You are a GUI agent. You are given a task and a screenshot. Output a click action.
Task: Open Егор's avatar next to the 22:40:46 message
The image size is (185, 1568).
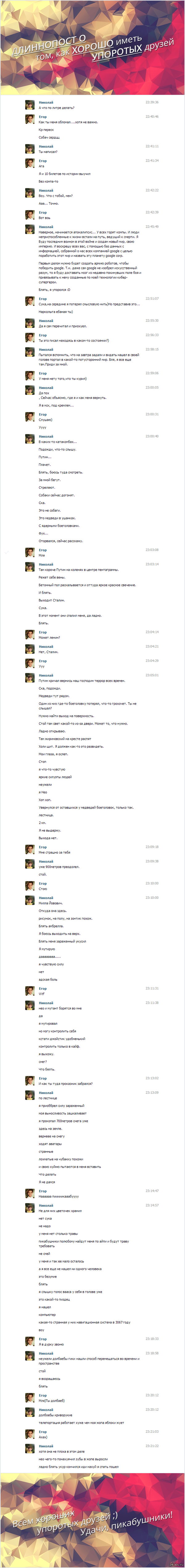pyautogui.click(x=30, y=119)
